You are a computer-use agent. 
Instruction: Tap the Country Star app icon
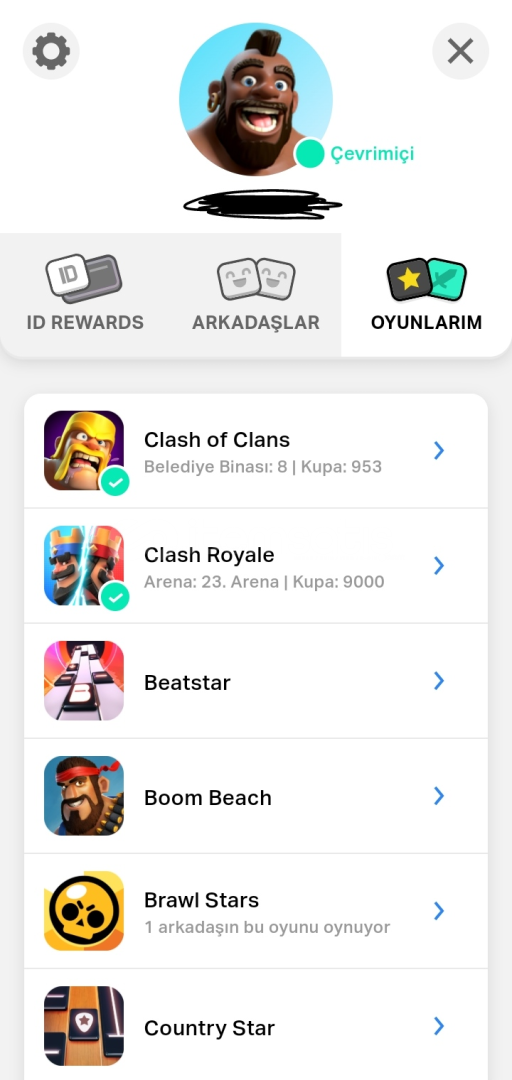tap(84, 1026)
